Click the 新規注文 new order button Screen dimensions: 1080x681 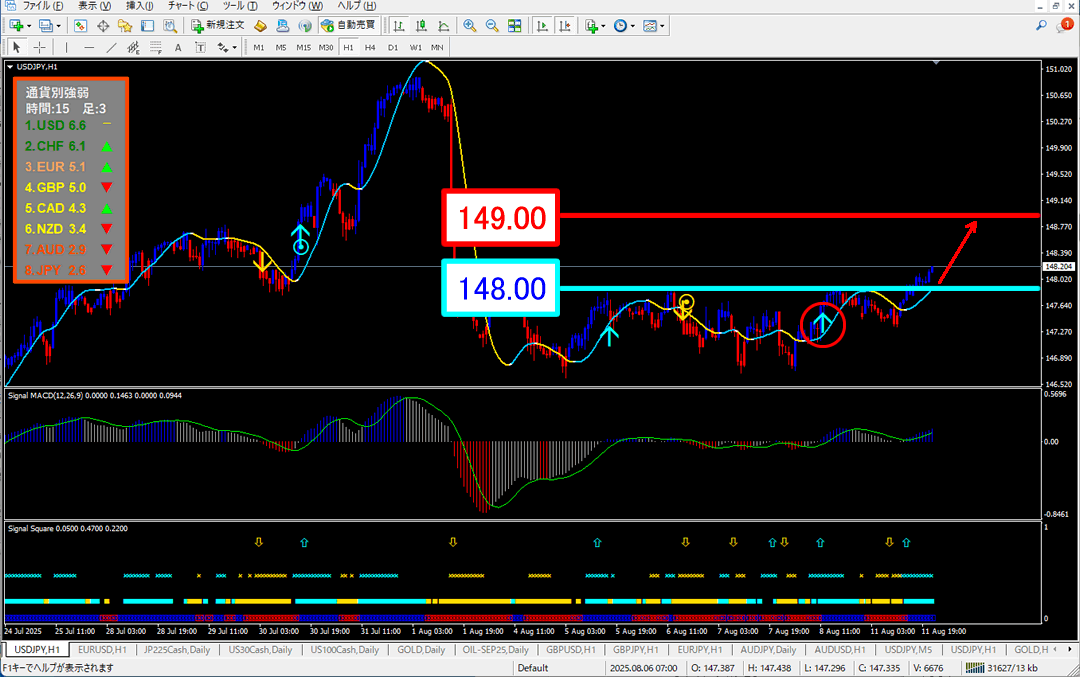[x=218, y=25]
